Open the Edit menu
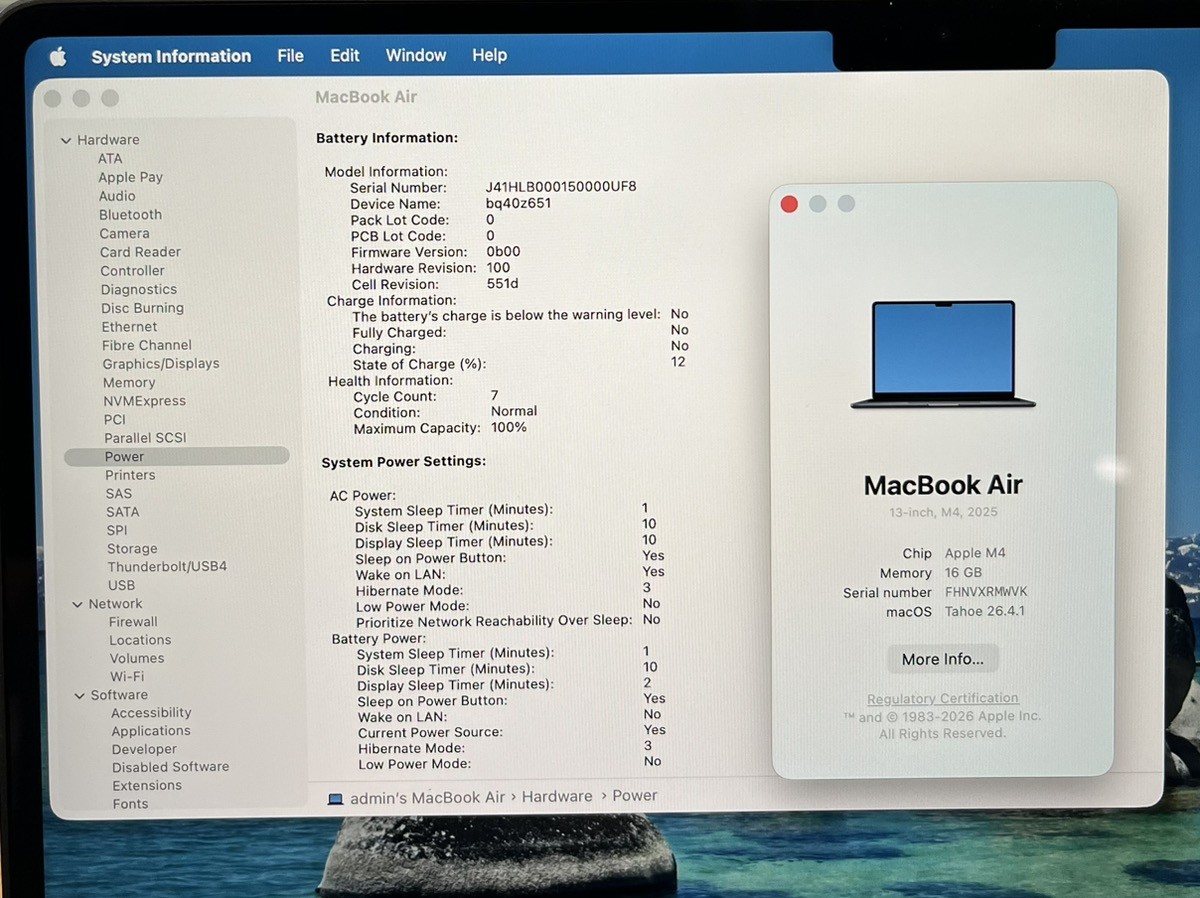Screen dimensions: 1200x898 [345, 56]
